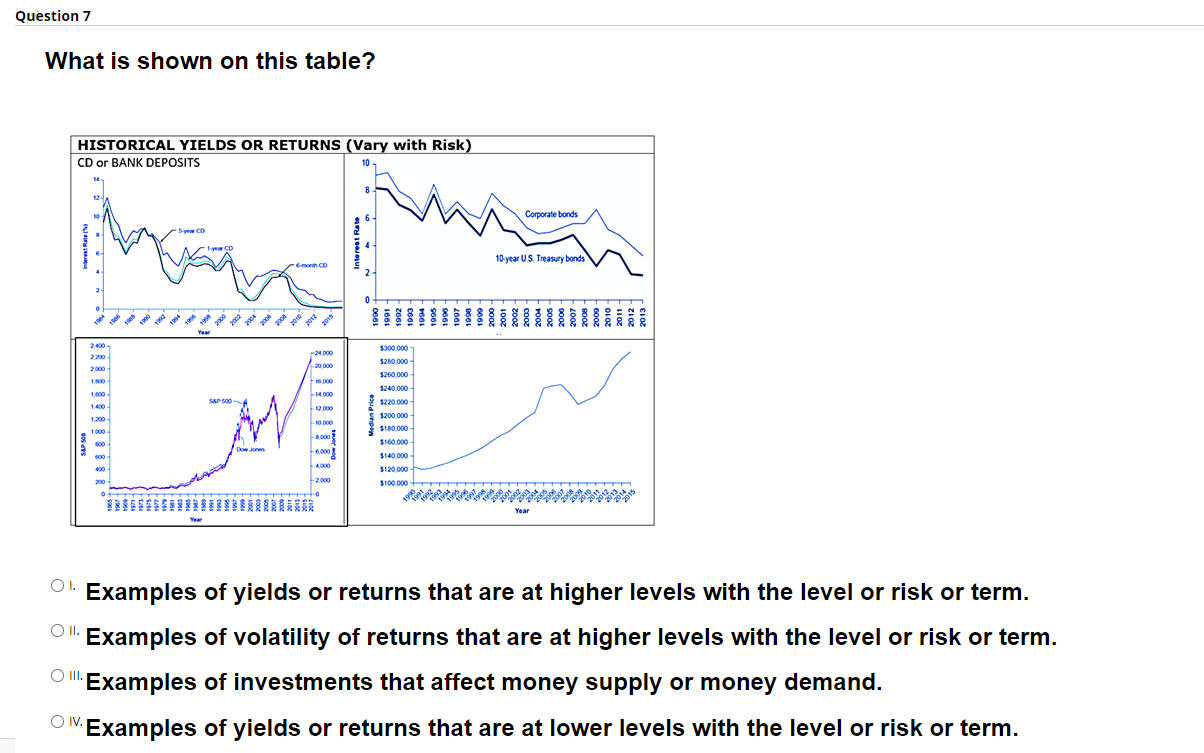This screenshot has width=1204, height=753.
Task: Select radio button for option III
Action: click(58, 674)
